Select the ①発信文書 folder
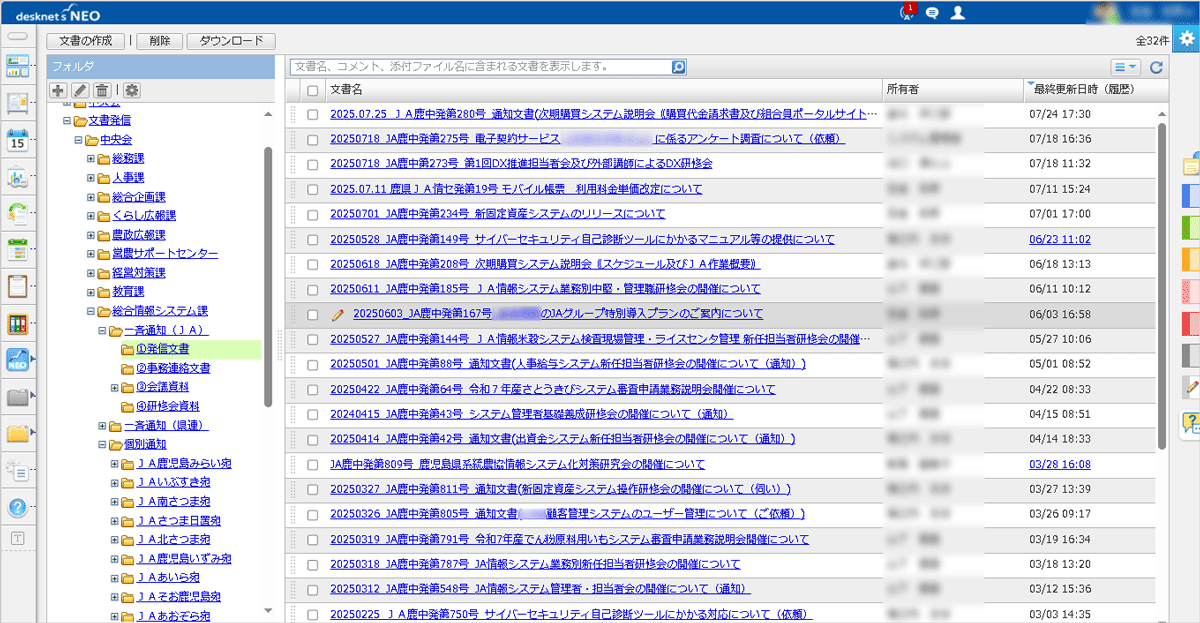This screenshot has height=623, width=1200. pos(161,349)
